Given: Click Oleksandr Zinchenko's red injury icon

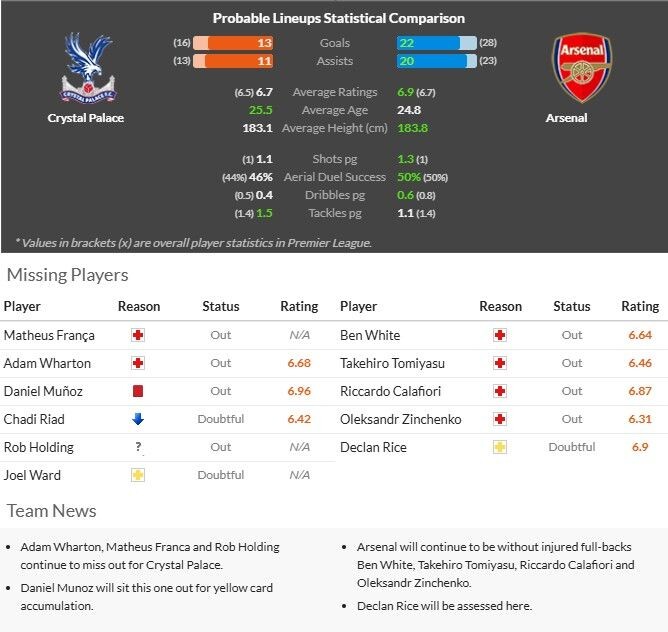Looking at the screenshot, I should point(500,419).
